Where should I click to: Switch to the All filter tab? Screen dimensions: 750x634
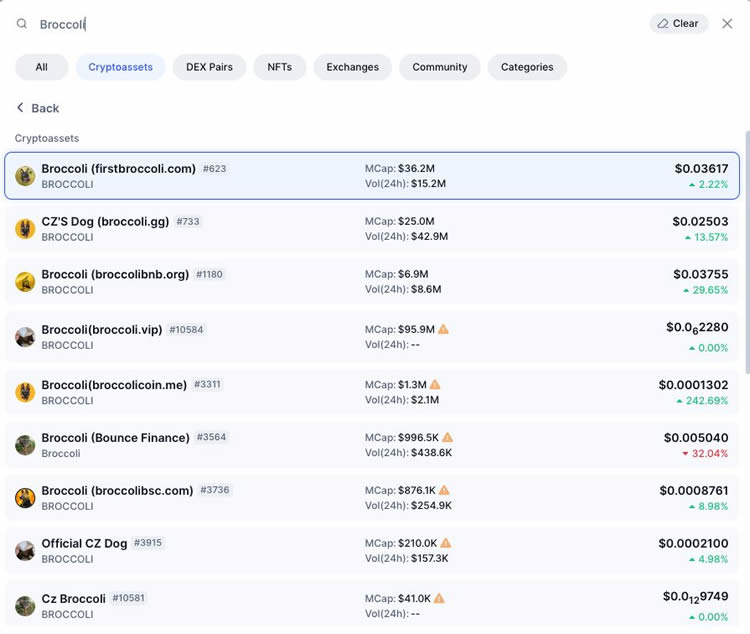point(41,67)
